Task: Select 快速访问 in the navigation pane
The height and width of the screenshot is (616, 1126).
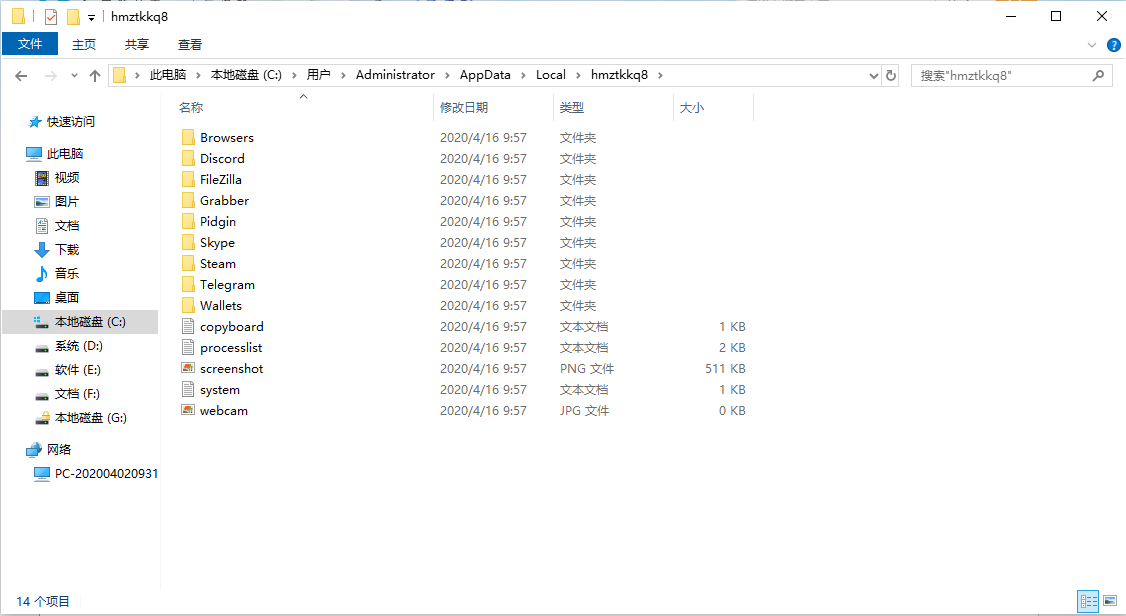Action: [x=70, y=122]
